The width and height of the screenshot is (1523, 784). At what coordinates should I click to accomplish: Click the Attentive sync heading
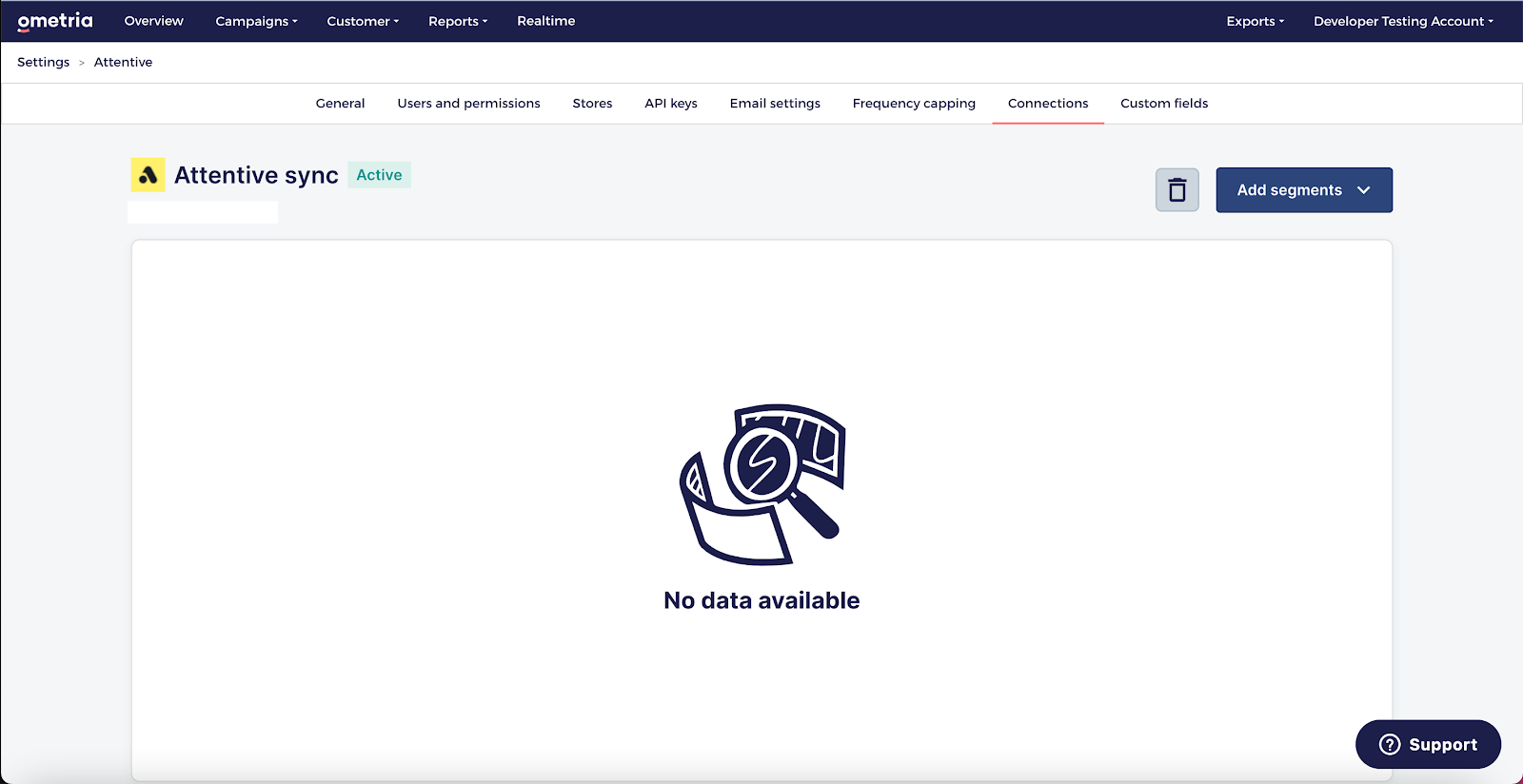click(256, 175)
